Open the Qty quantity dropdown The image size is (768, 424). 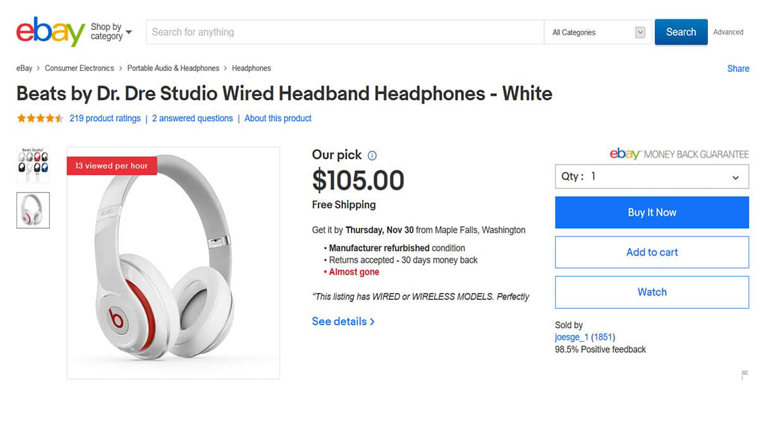(651, 177)
